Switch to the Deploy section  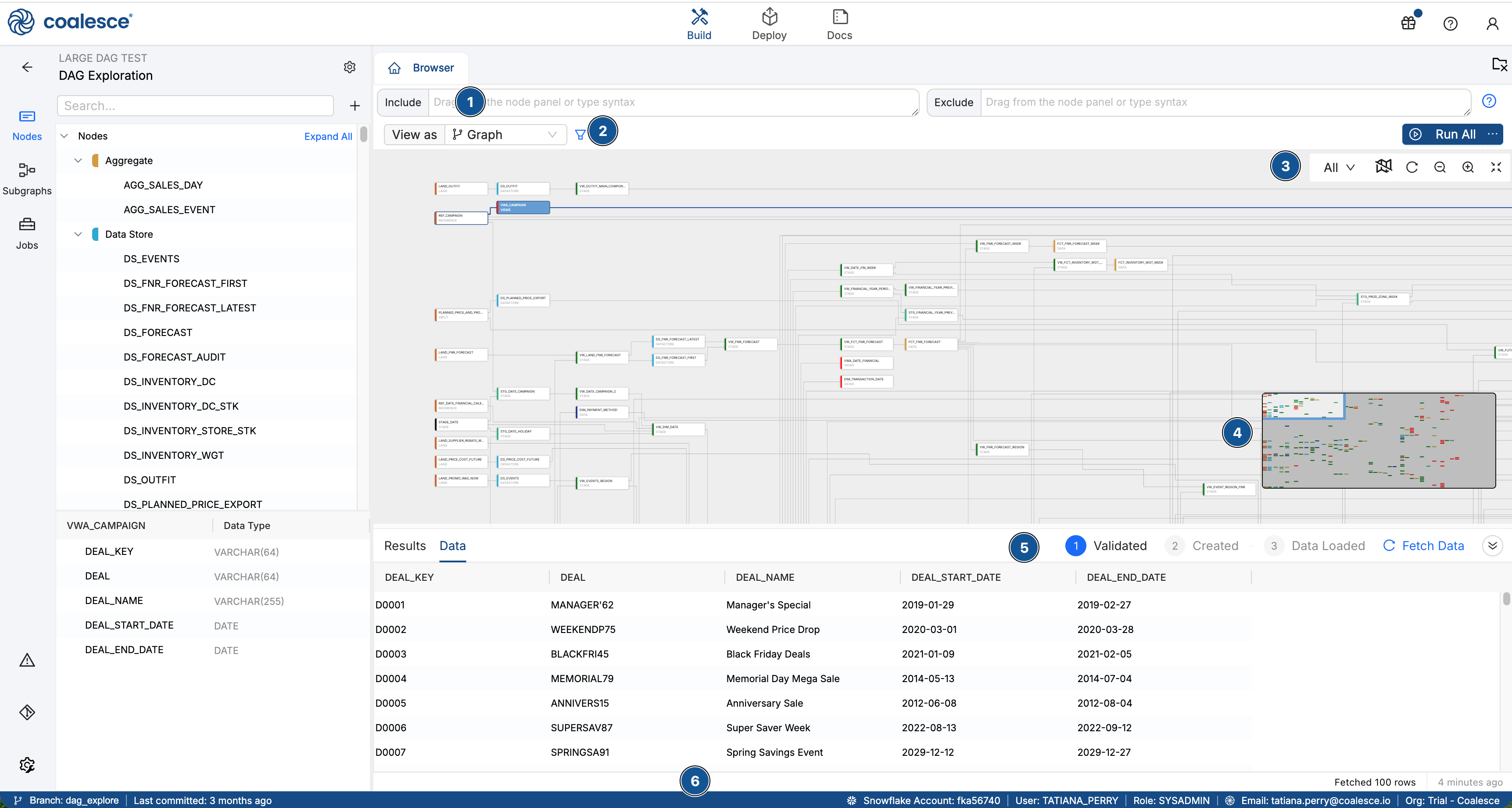770,24
